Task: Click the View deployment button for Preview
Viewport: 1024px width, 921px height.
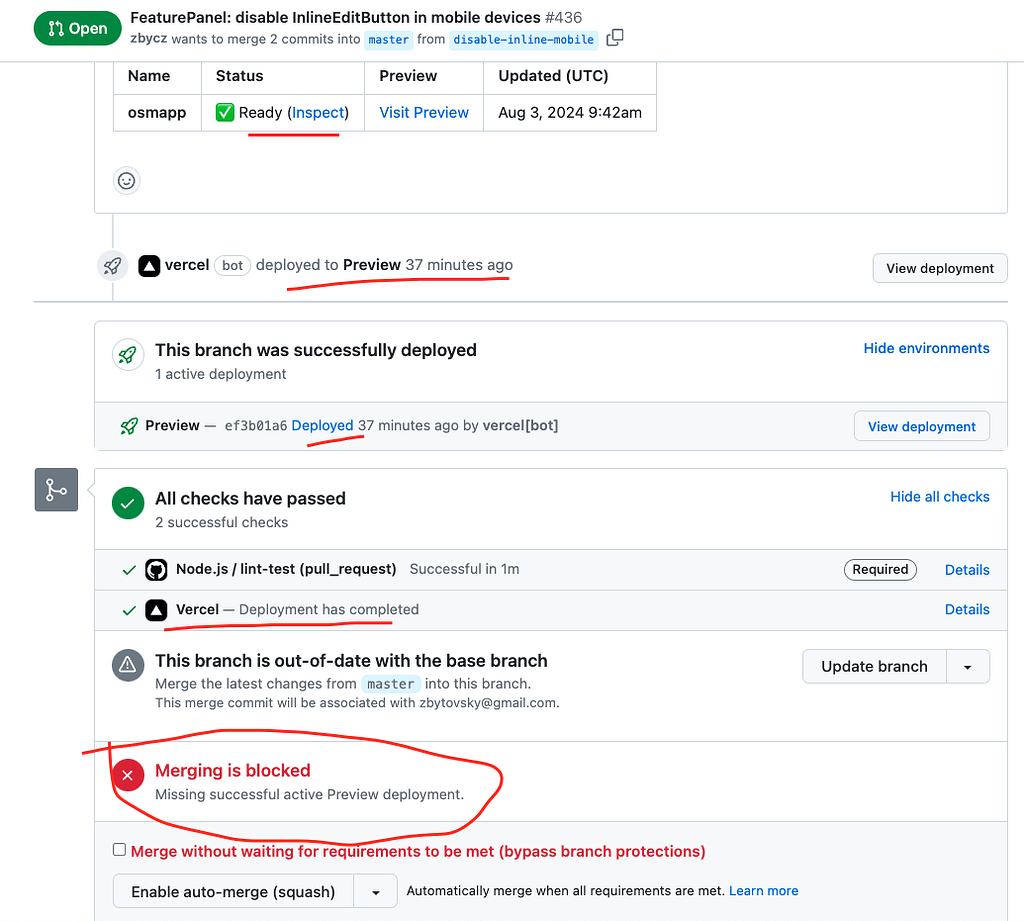Action: click(x=921, y=425)
